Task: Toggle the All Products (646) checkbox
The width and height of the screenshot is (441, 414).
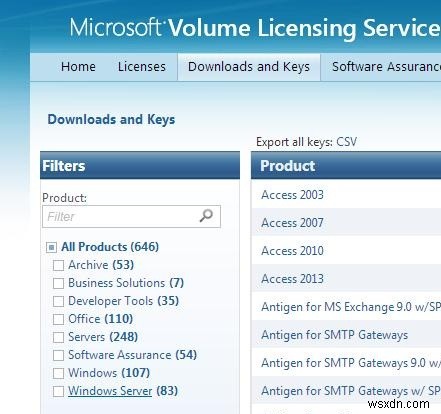Action: point(51,247)
